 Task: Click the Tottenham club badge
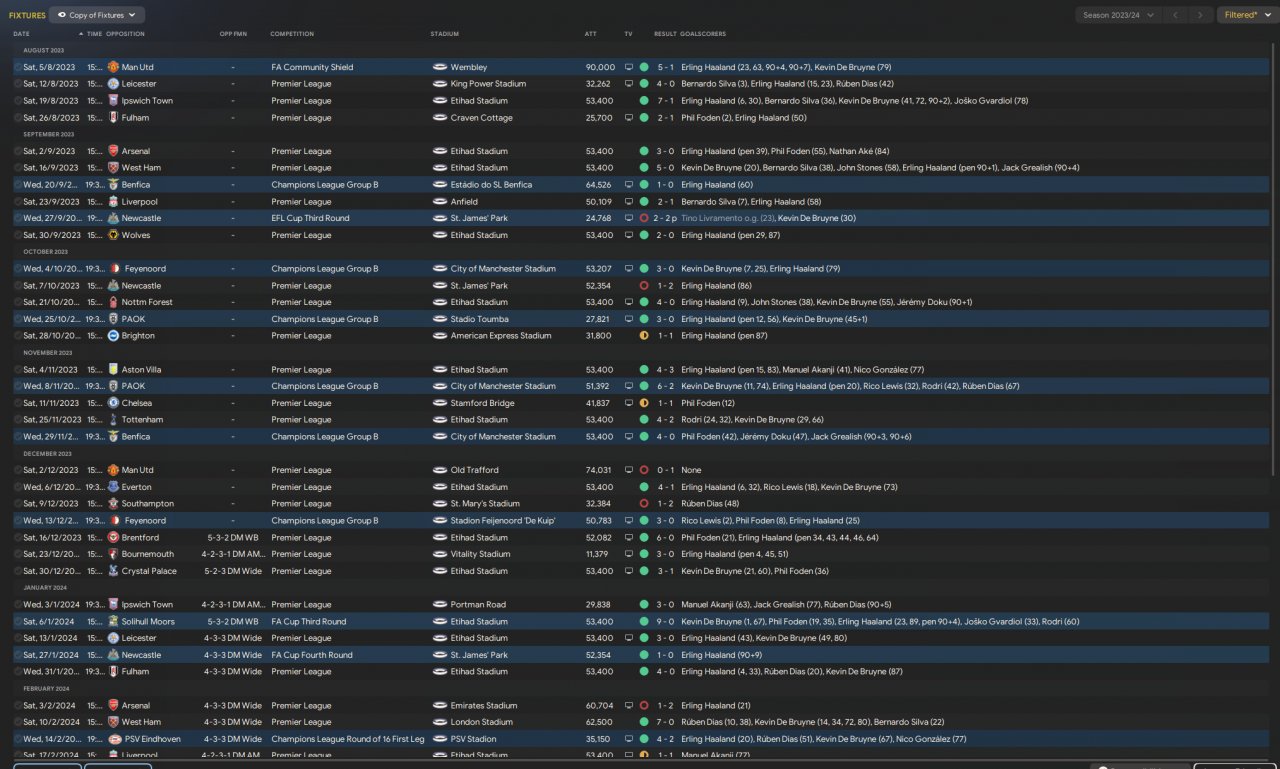pyautogui.click(x=113, y=420)
